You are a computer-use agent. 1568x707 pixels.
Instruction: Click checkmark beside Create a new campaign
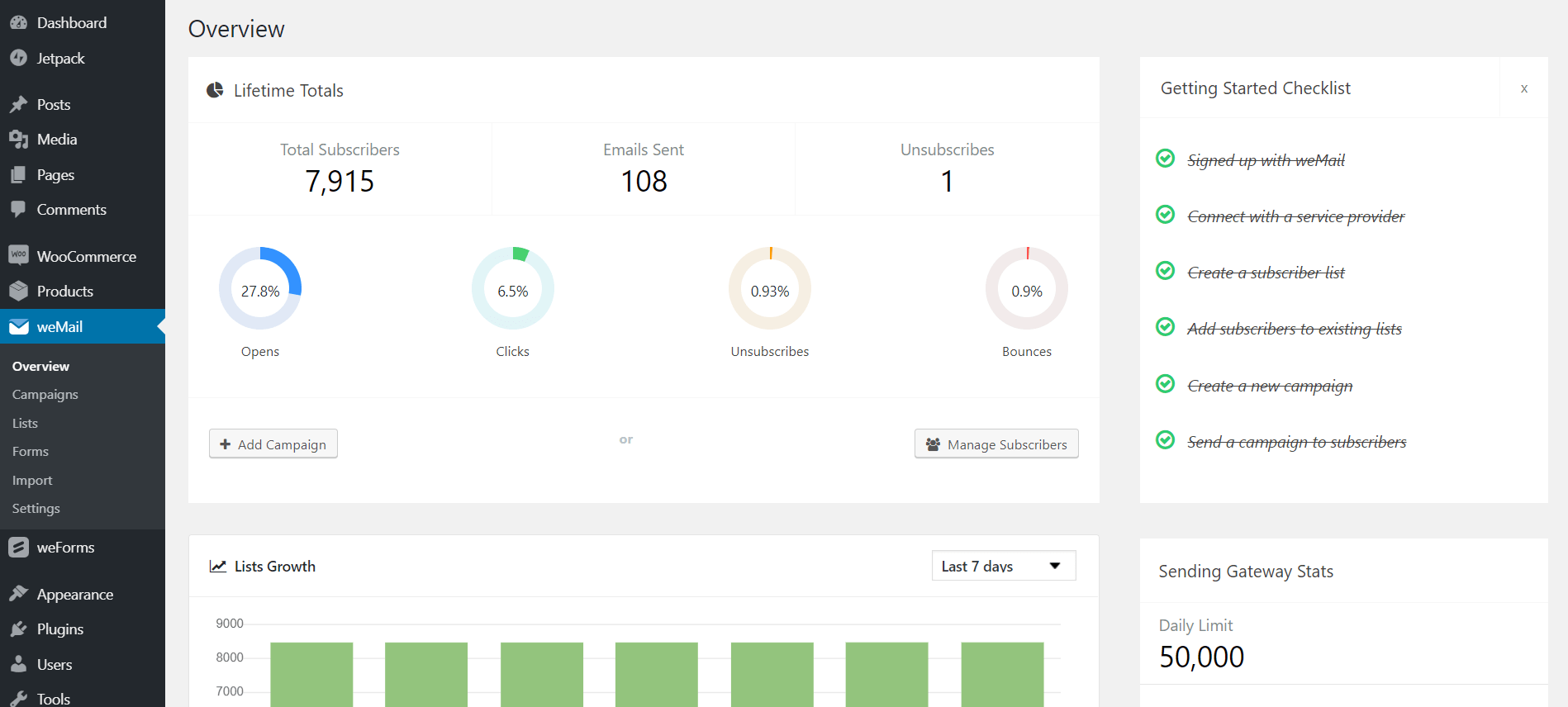click(x=1165, y=384)
